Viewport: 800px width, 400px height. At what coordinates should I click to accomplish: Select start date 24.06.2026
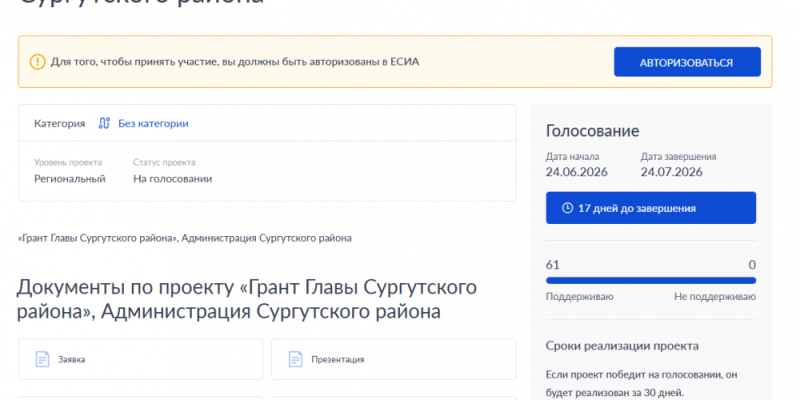pyautogui.click(x=577, y=172)
